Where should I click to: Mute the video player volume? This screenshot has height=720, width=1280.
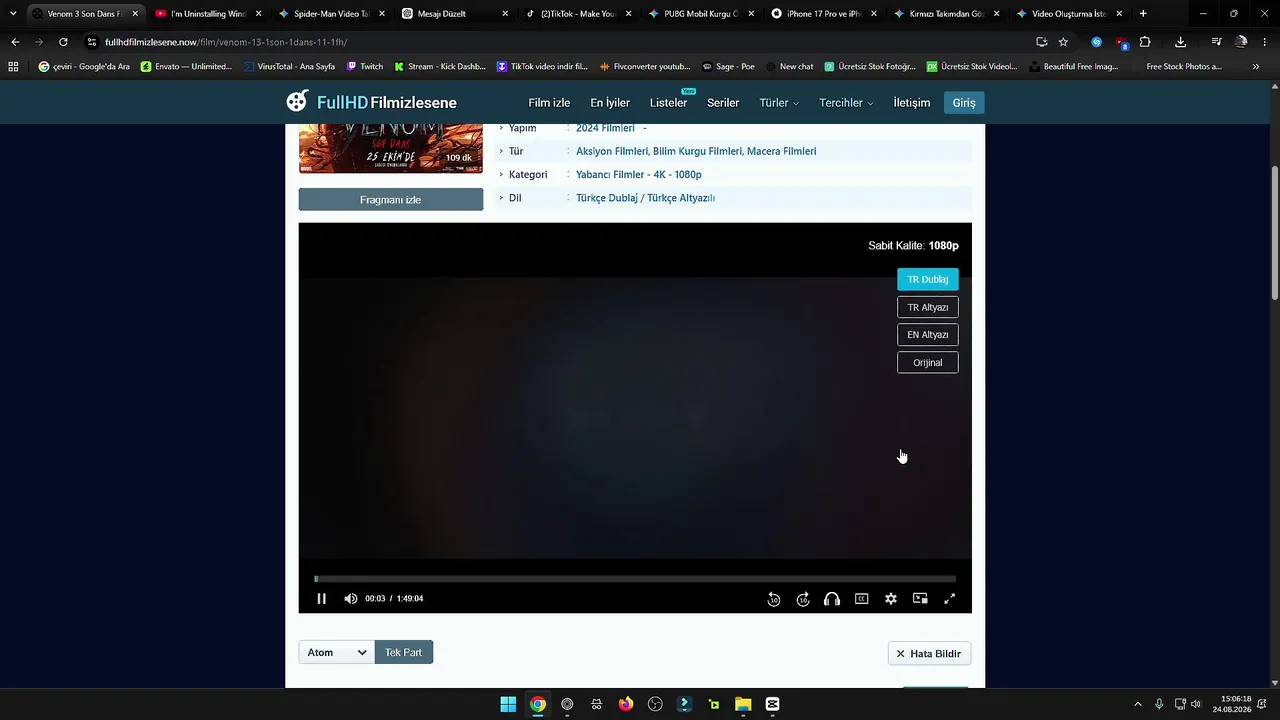point(350,599)
